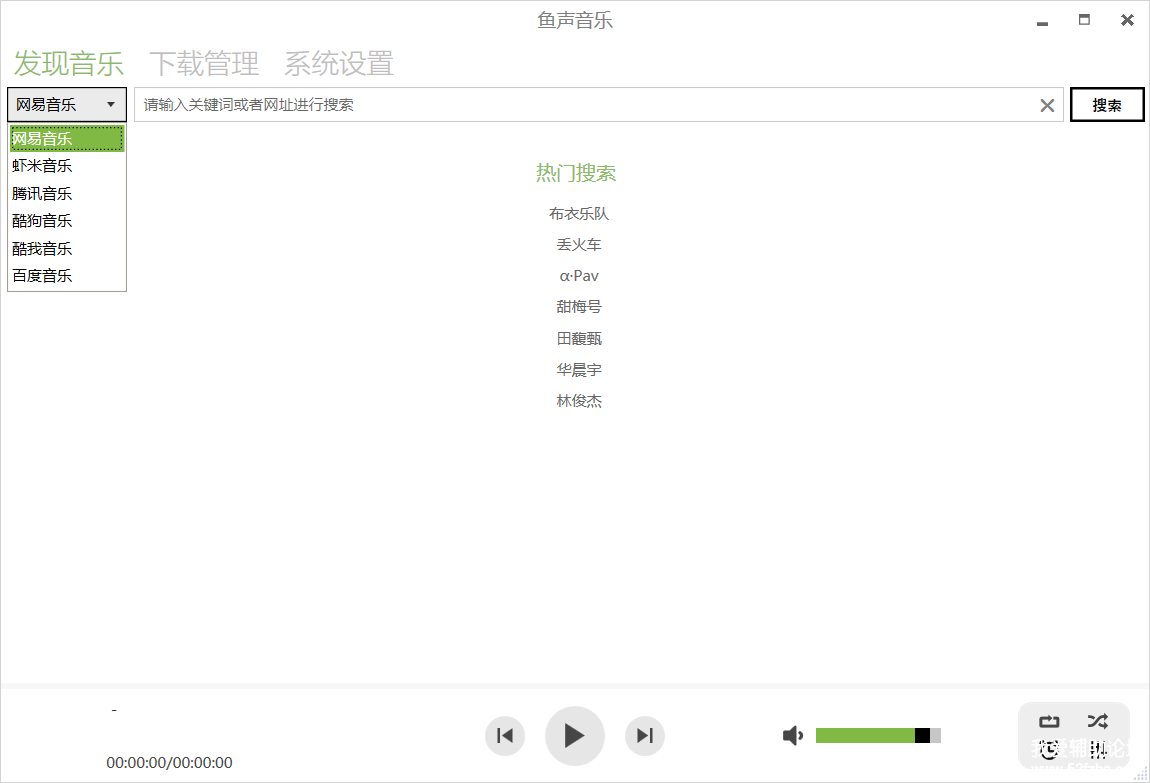Viewport: 1150px width, 783px height.
Task: Search hot keyword 布衣乐队
Action: 579,213
